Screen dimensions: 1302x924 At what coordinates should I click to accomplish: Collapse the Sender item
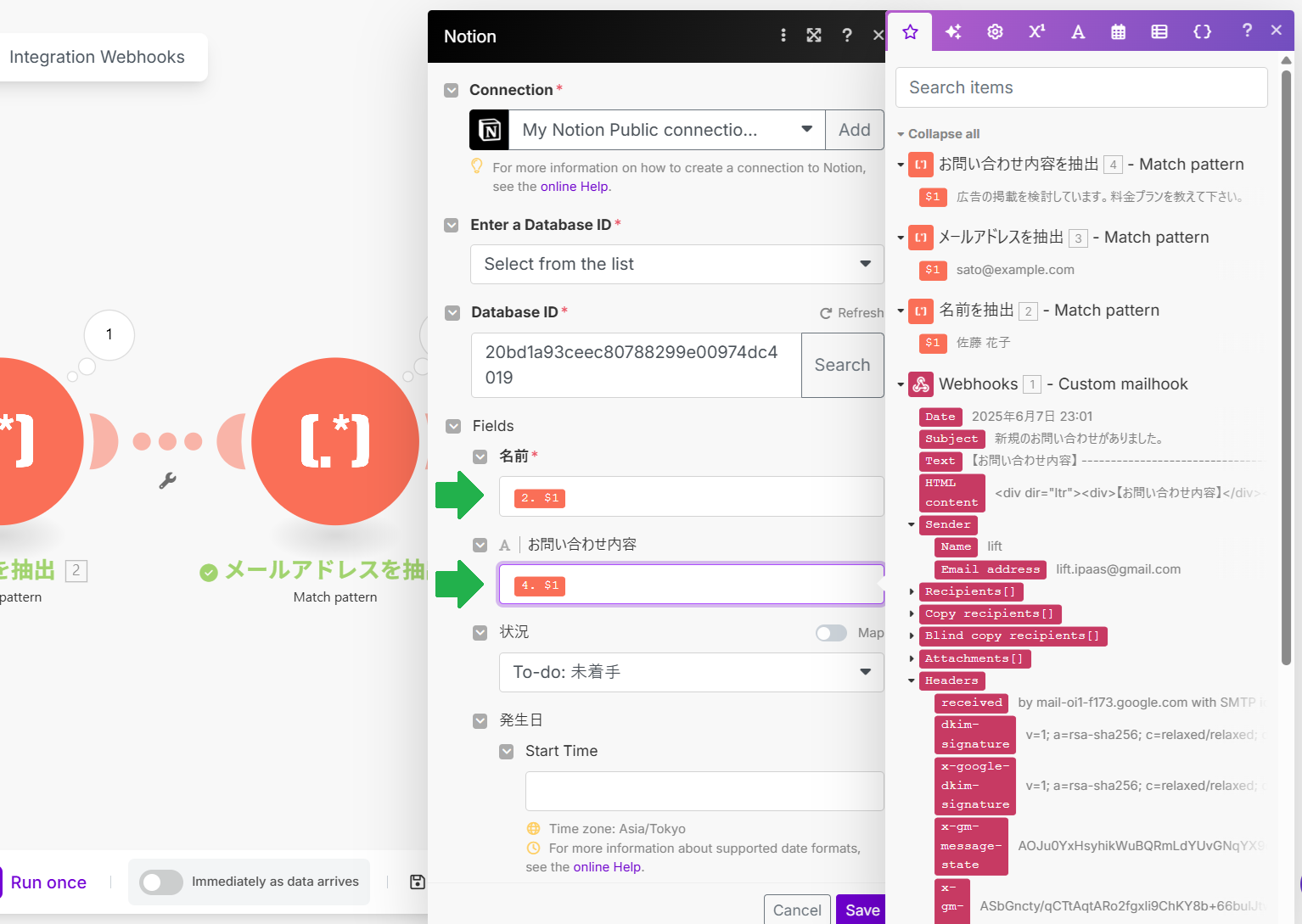click(x=912, y=524)
